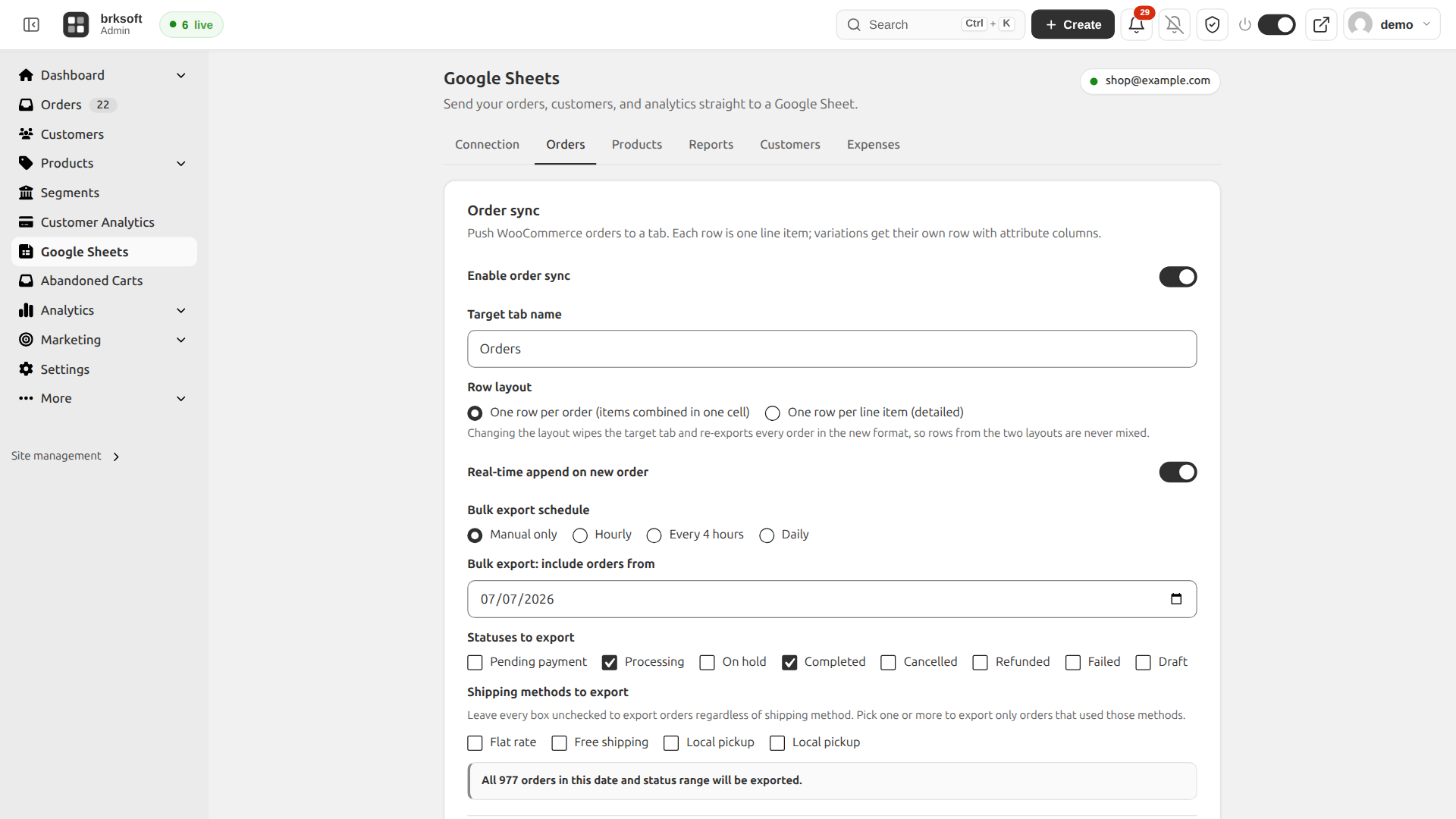Expand the Analytics submenu chevron
Image resolution: width=1456 pixels, height=819 pixels.
click(x=181, y=311)
